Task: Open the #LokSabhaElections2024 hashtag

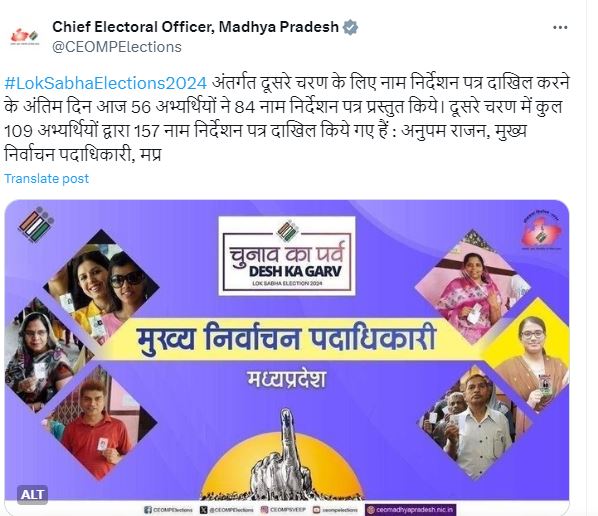Action: pos(106,83)
